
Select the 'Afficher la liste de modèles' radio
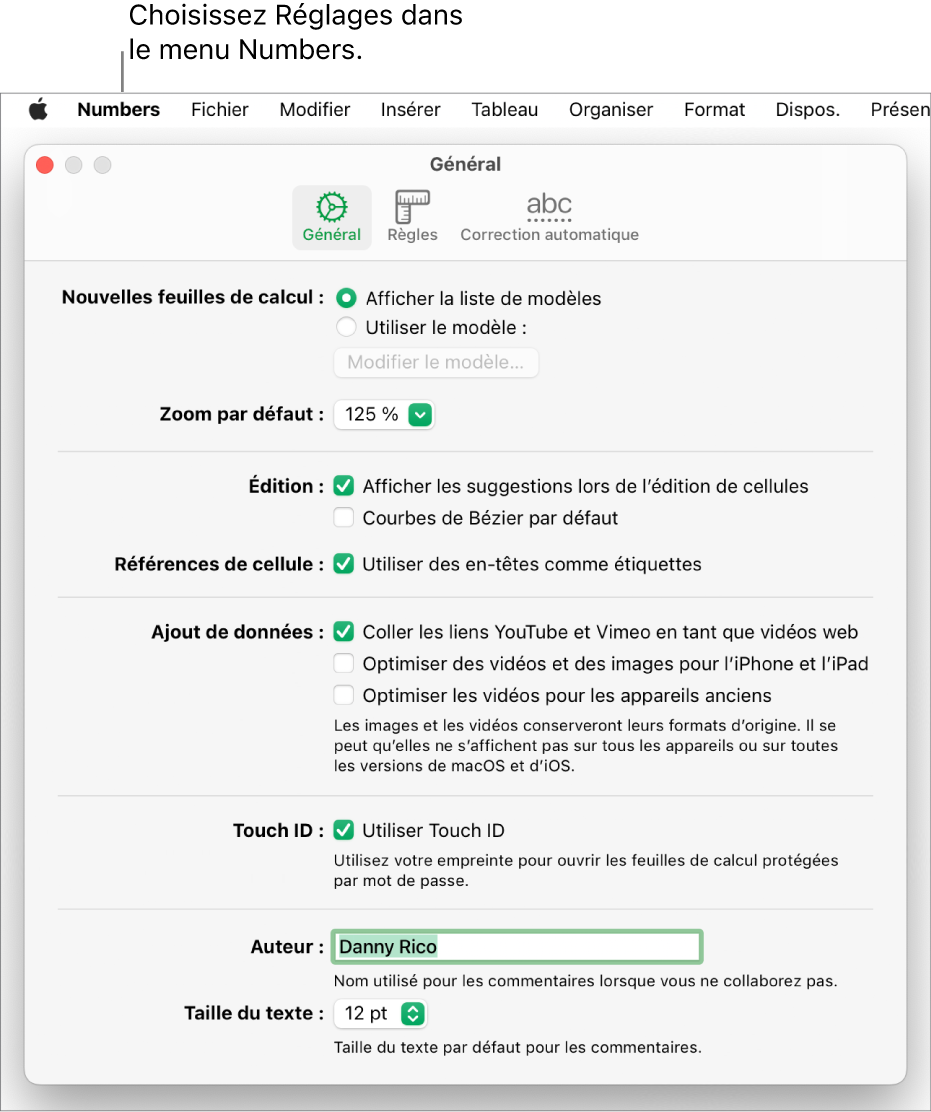[346, 298]
